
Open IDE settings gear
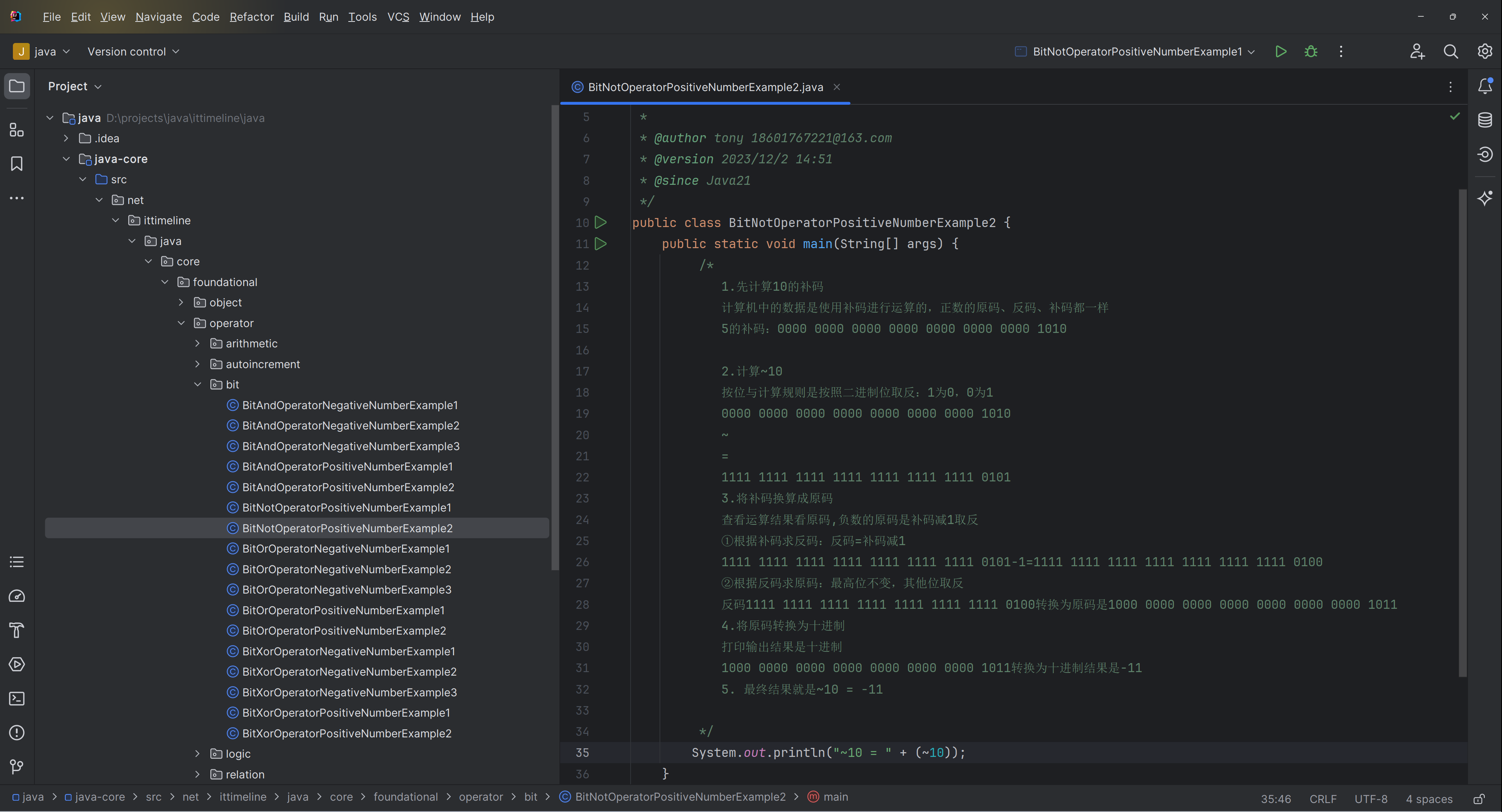(1484, 51)
